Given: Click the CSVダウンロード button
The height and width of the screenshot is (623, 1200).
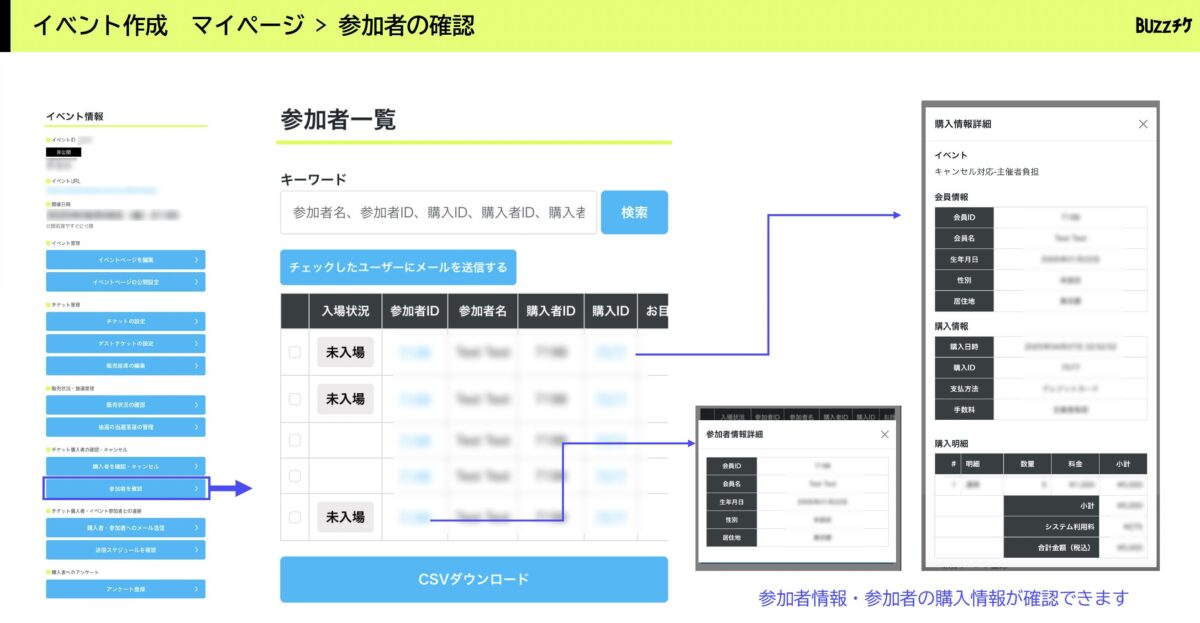Looking at the screenshot, I should tap(473, 579).
